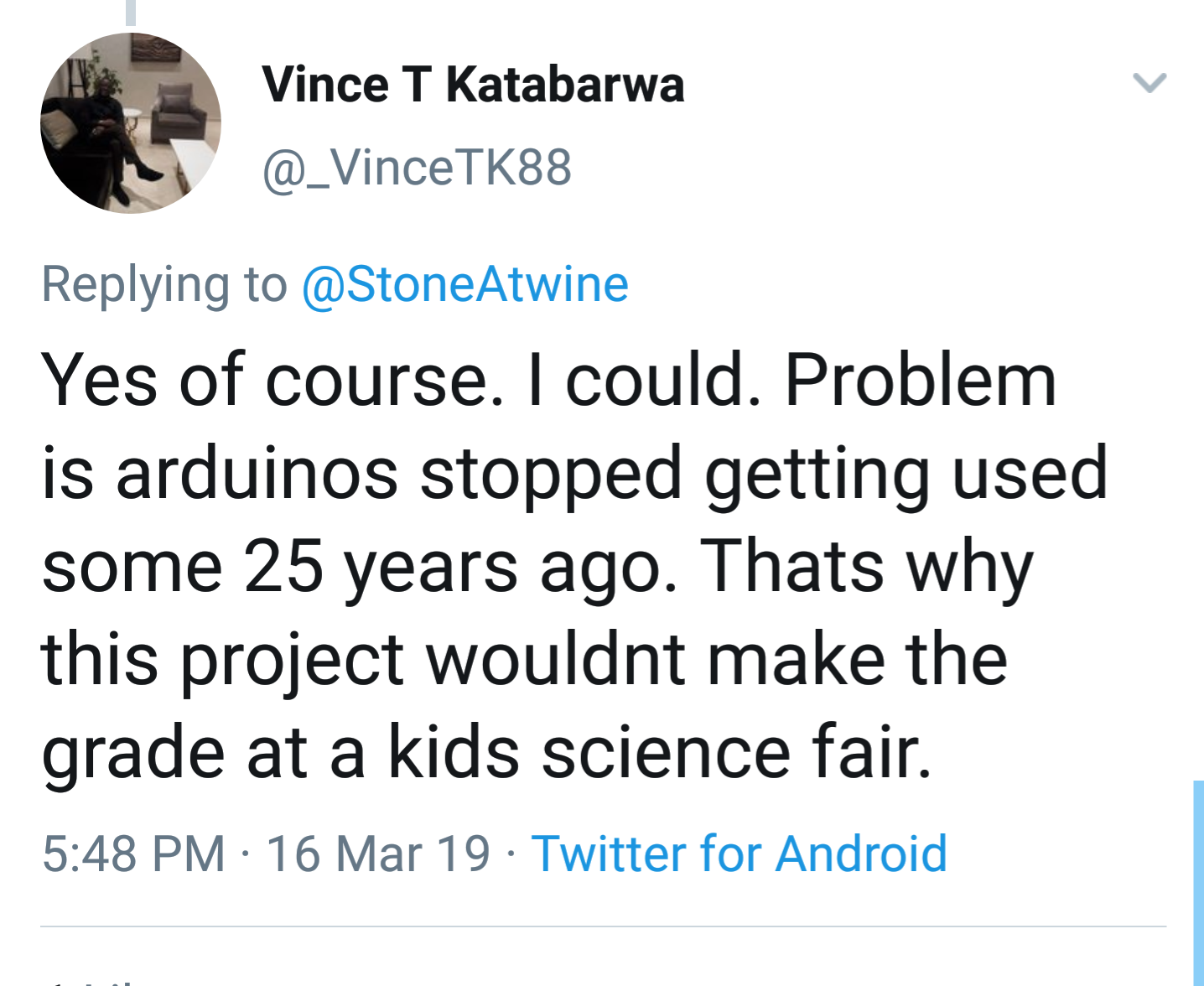Click the "16 Mar 19" date
The image size is (1204, 986).
point(378,854)
